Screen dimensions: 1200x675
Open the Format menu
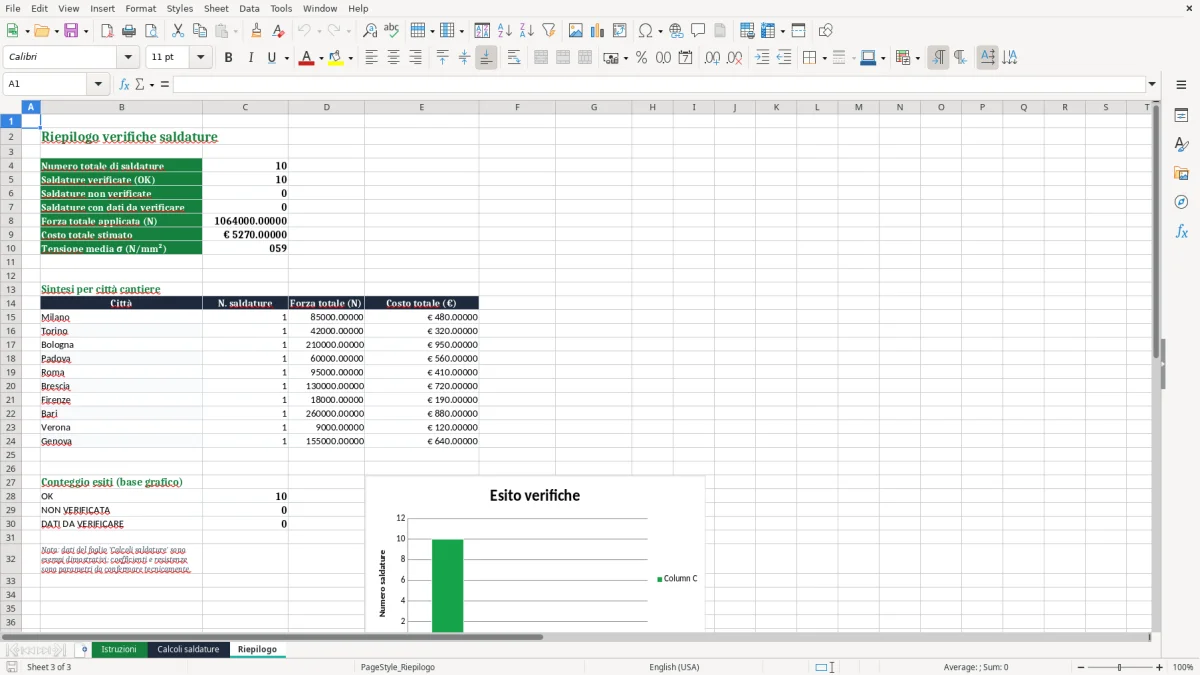coord(140,8)
